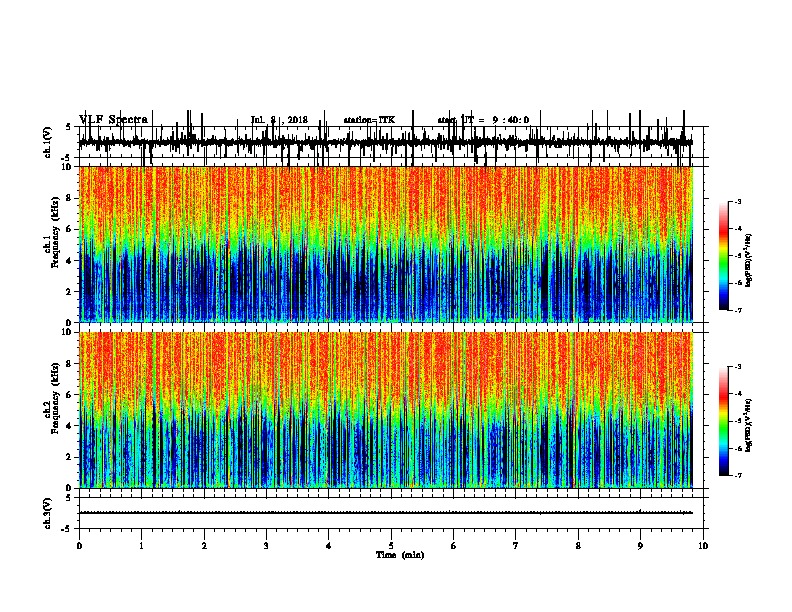Click the ch.2 color bar log(PSD) label
This screenshot has height=612, width=792.
749,425
